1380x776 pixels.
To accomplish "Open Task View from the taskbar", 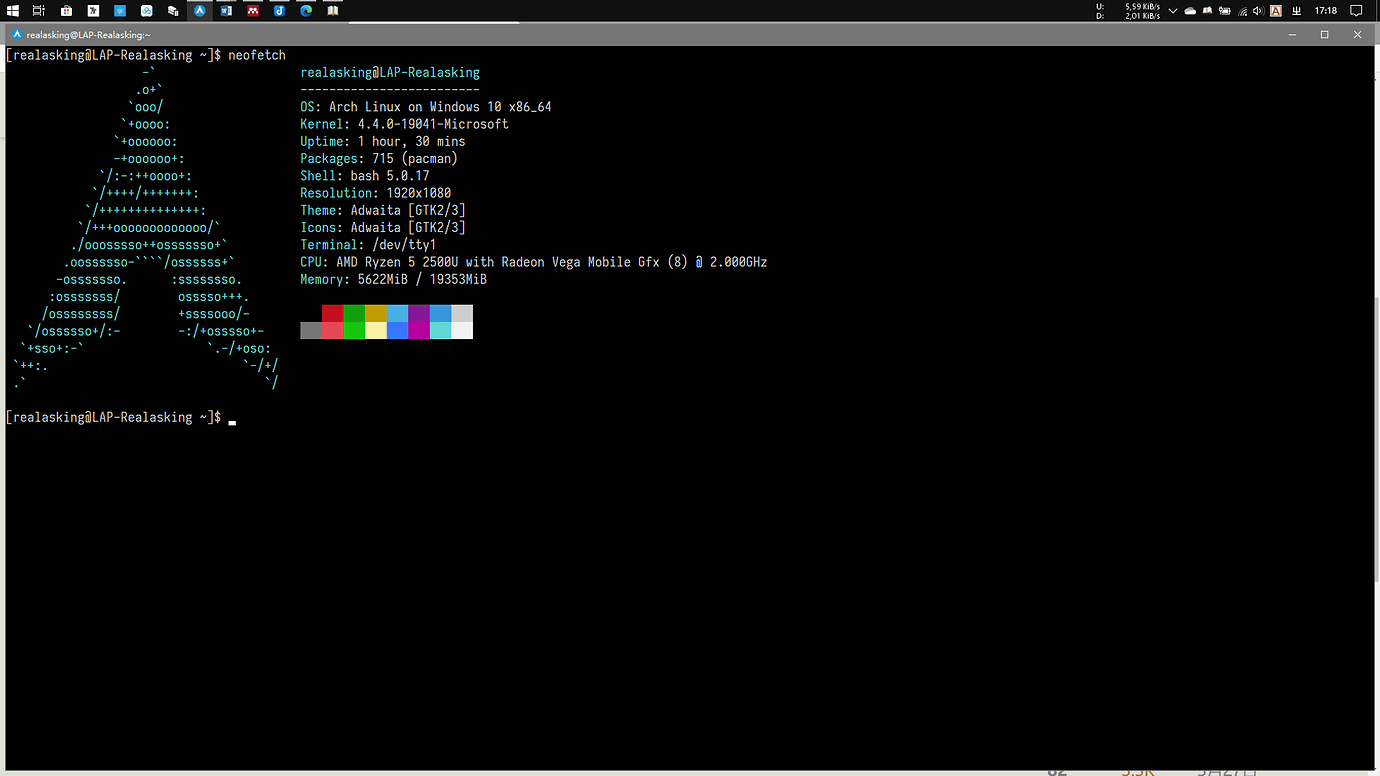I will pyautogui.click(x=38, y=10).
